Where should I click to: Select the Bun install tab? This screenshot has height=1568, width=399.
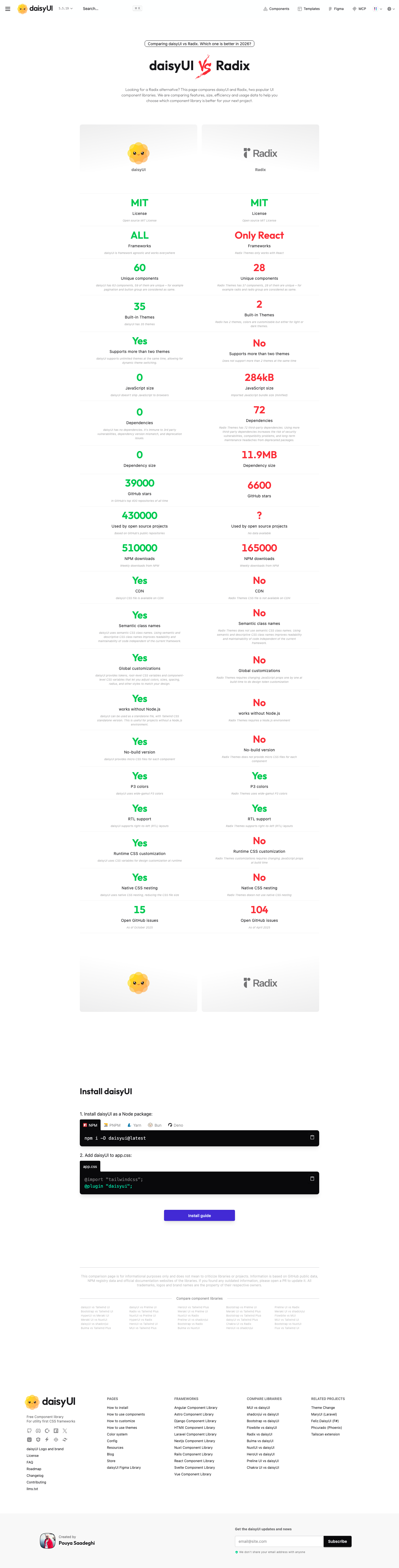(155, 1125)
